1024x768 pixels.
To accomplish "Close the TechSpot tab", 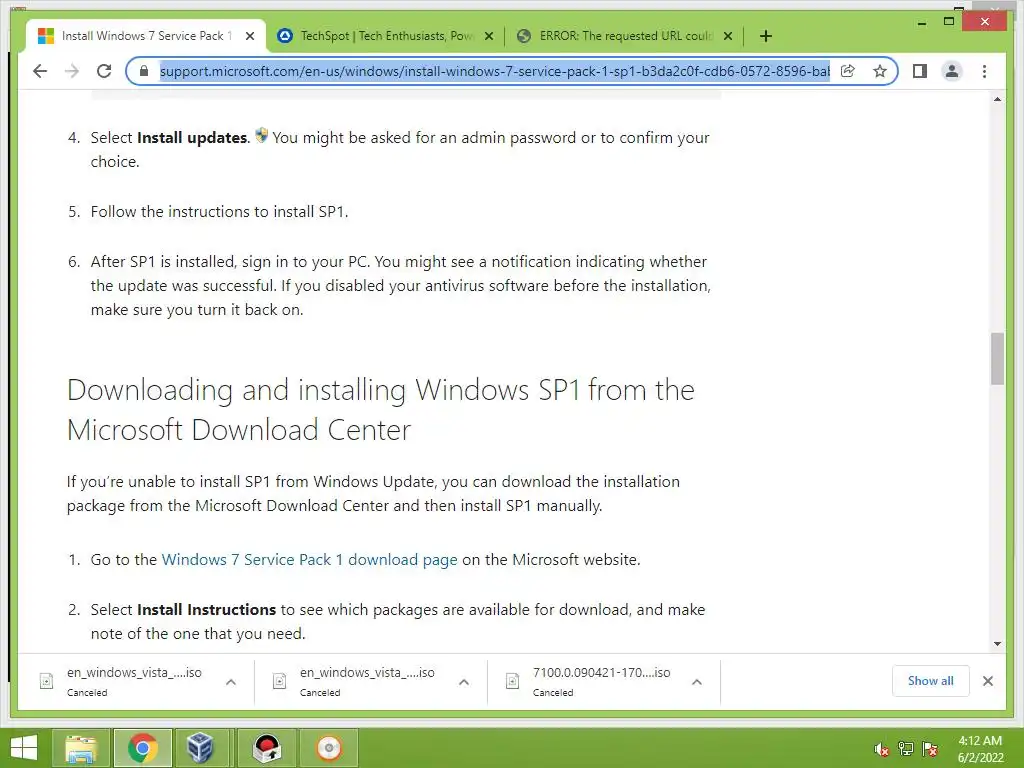I will 488,36.
